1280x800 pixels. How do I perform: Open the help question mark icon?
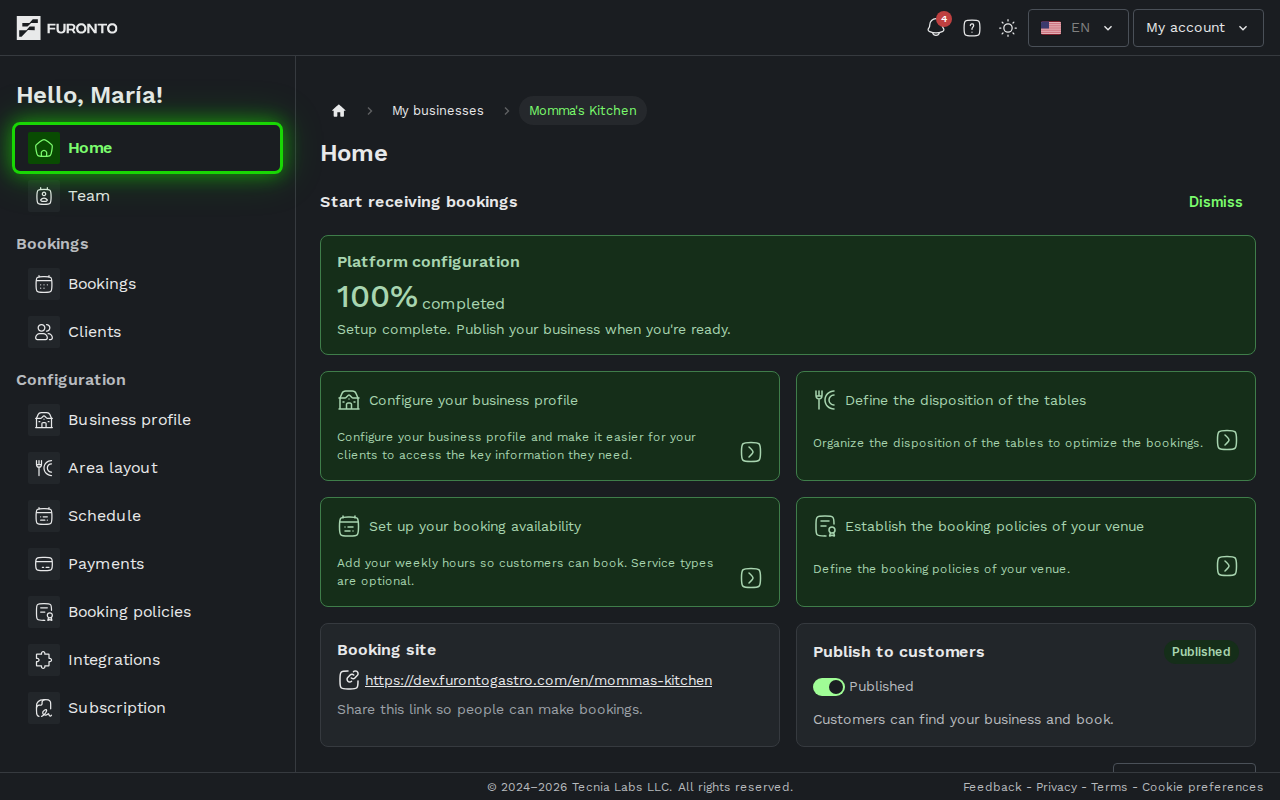tap(972, 28)
